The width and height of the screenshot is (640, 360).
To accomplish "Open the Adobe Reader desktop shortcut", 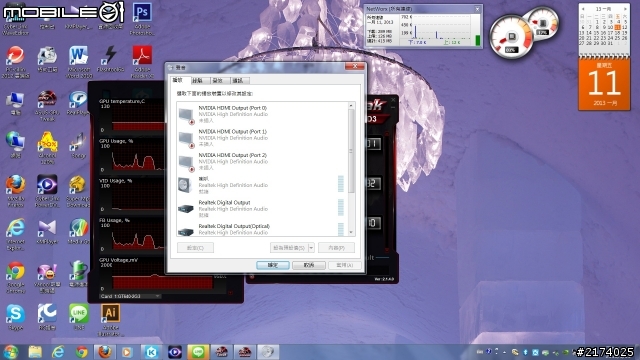I will coord(142,62).
